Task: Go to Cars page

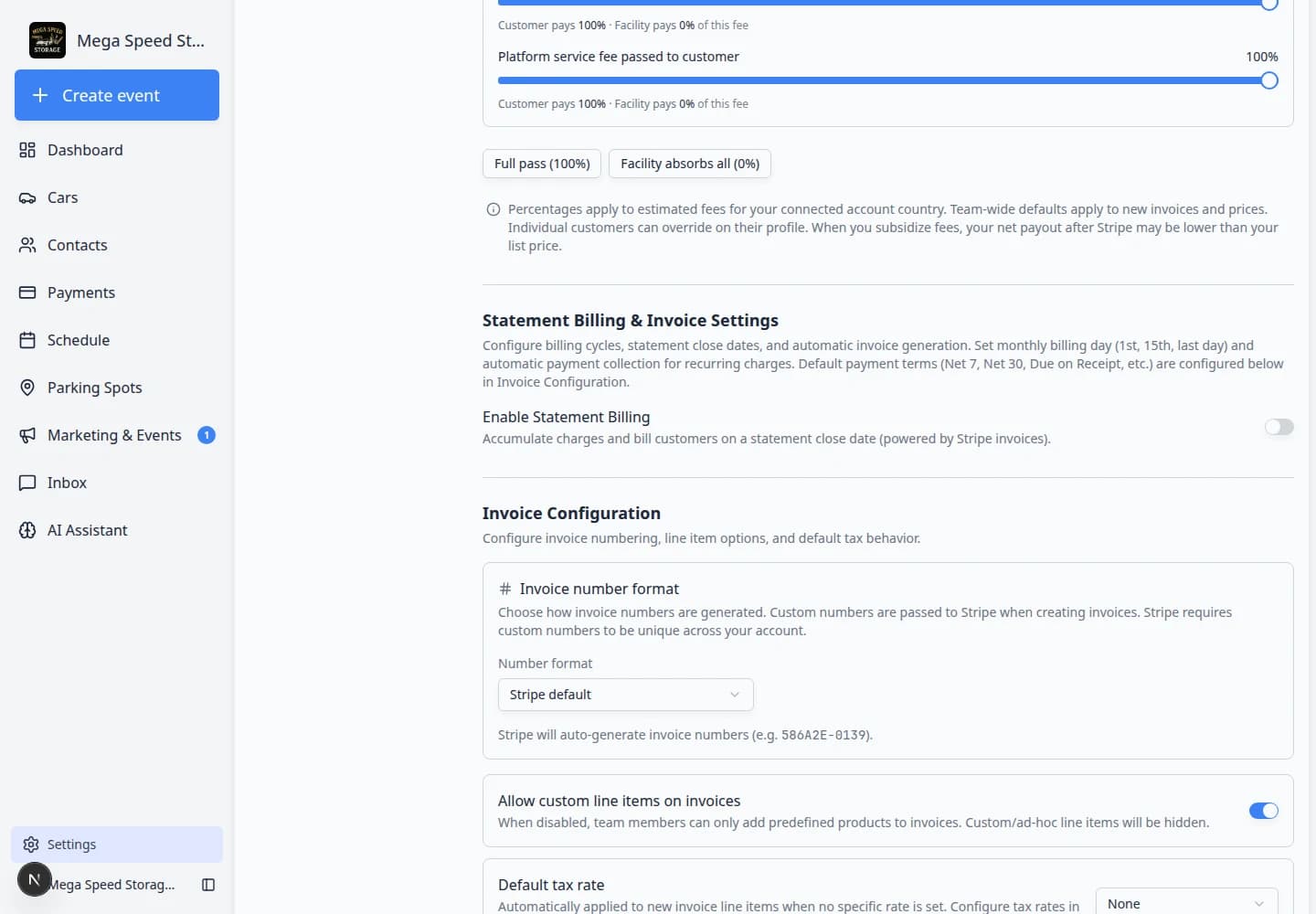Action: (x=117, y=197)
